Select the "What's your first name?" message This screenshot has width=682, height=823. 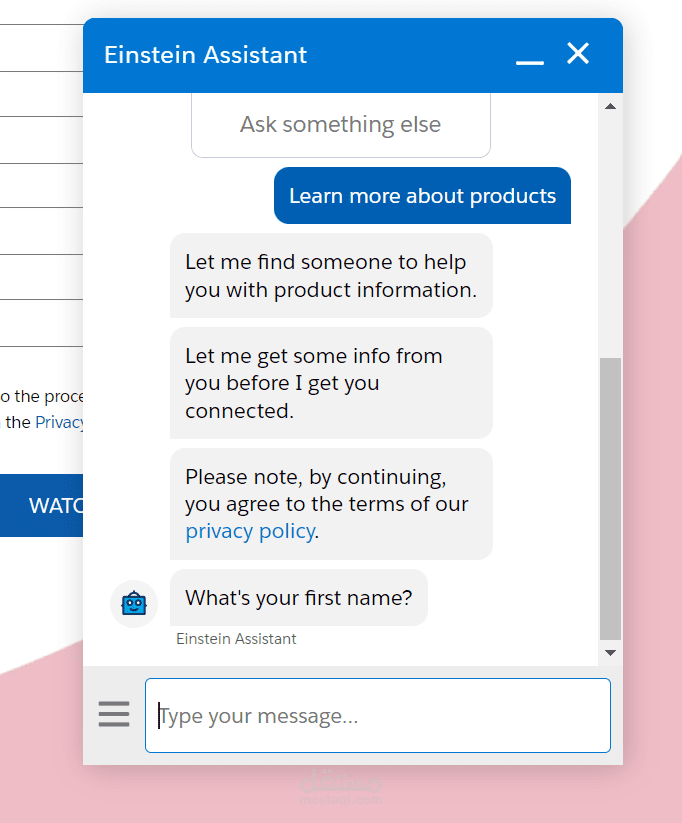tap(298, 598)
